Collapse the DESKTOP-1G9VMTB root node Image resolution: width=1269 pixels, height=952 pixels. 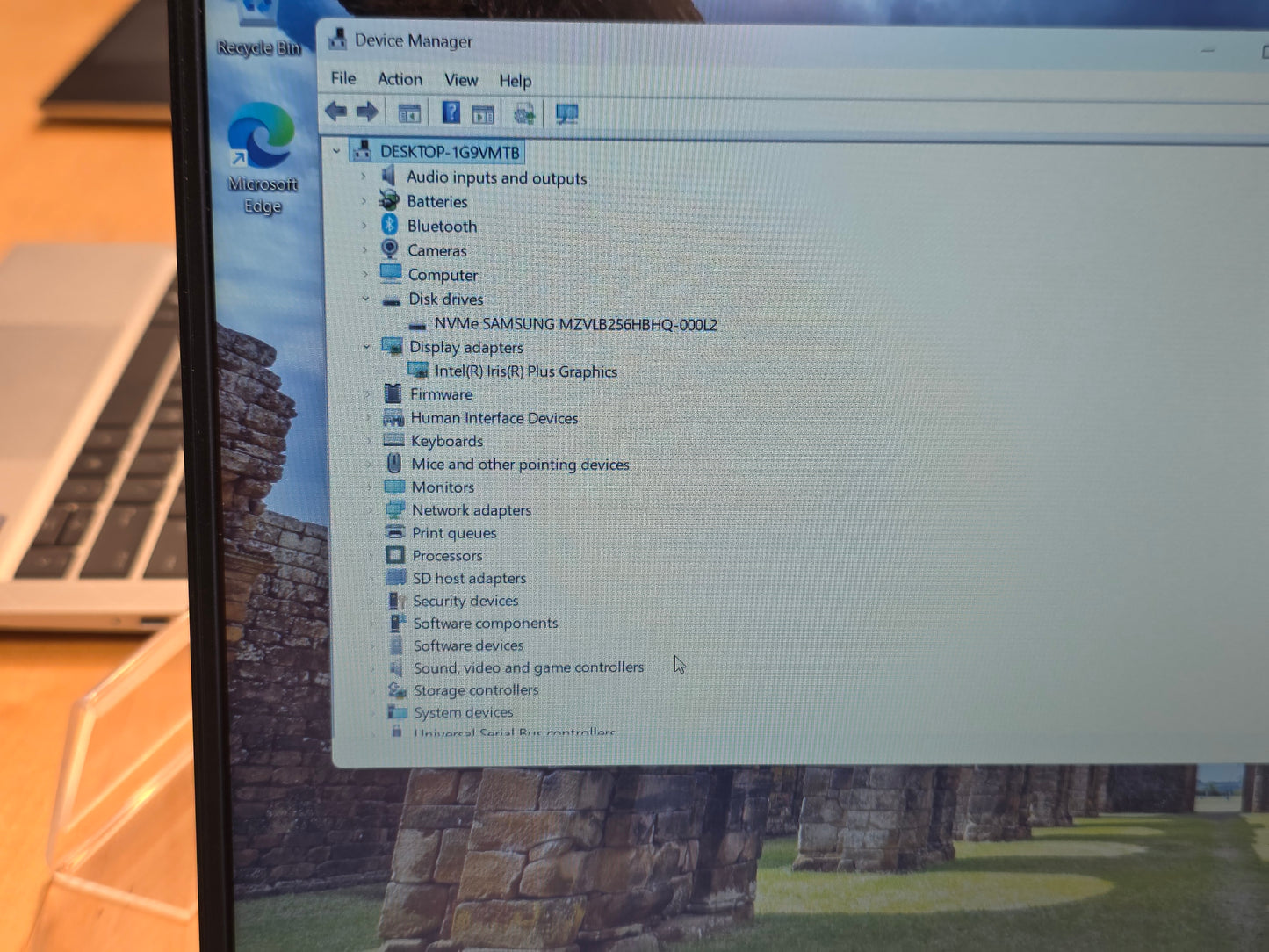click(x=336, y=151)
